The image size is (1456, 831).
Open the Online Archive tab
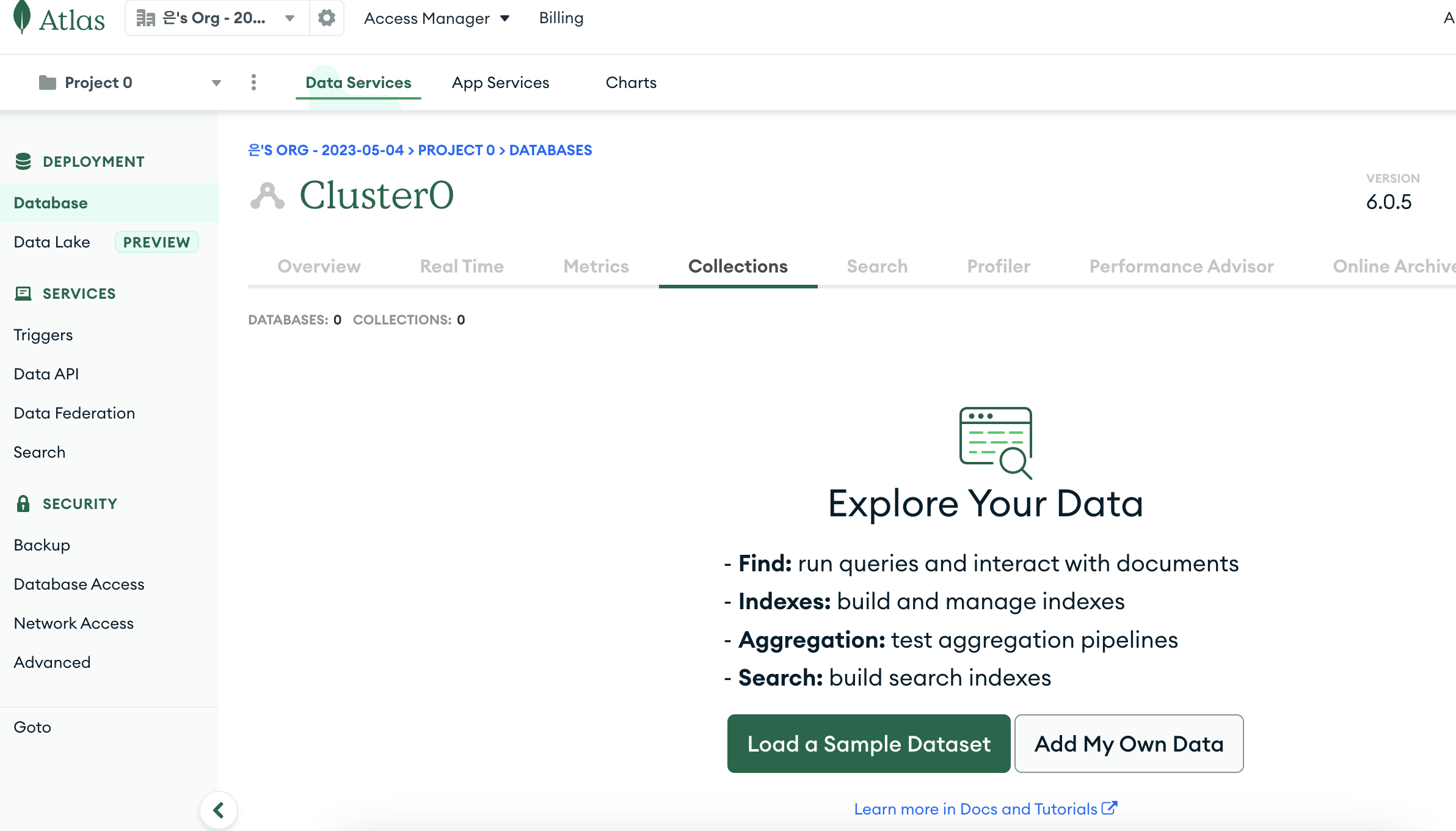[1394, 266]
